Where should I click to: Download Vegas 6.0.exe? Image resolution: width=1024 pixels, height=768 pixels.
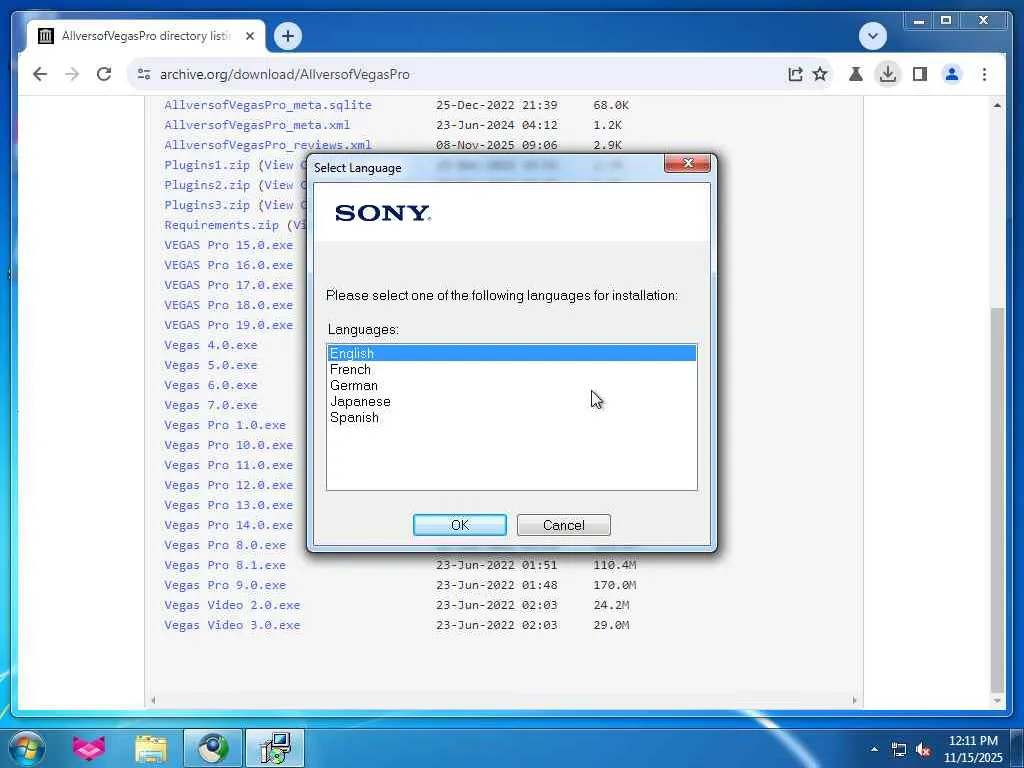click(x=210, y=385)
